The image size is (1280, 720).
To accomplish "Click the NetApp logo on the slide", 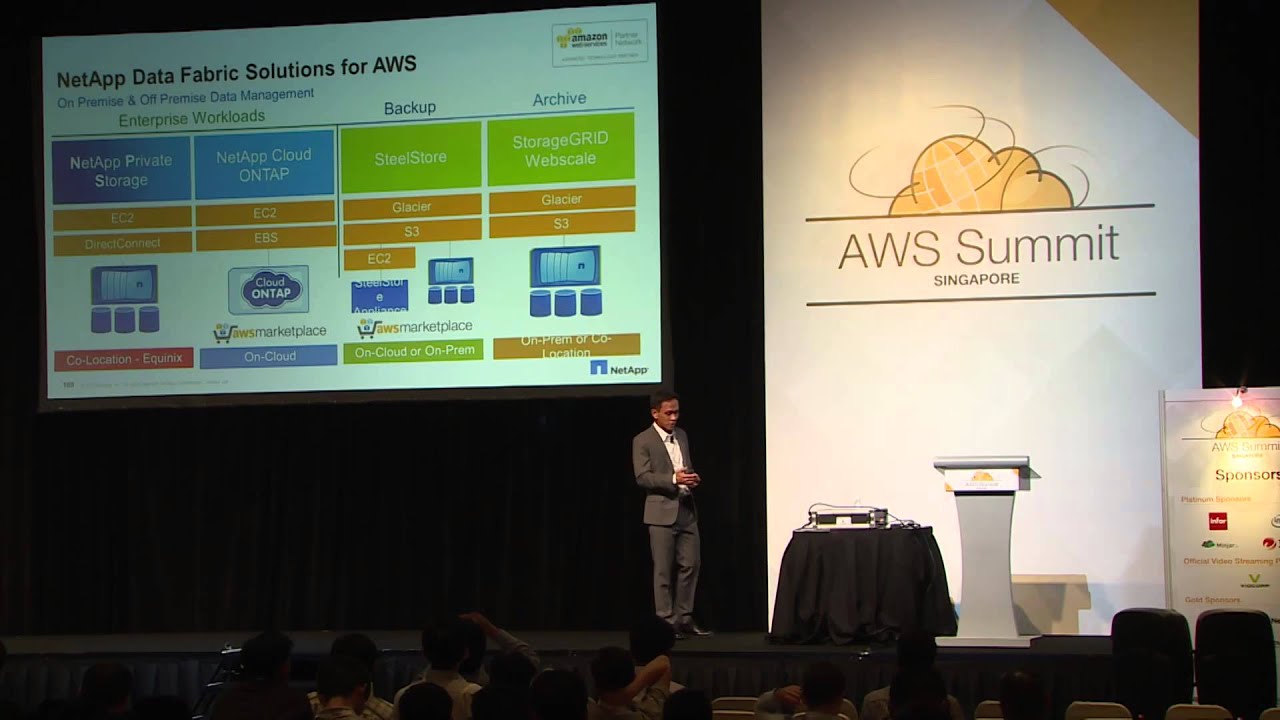I will click(619, 369).
